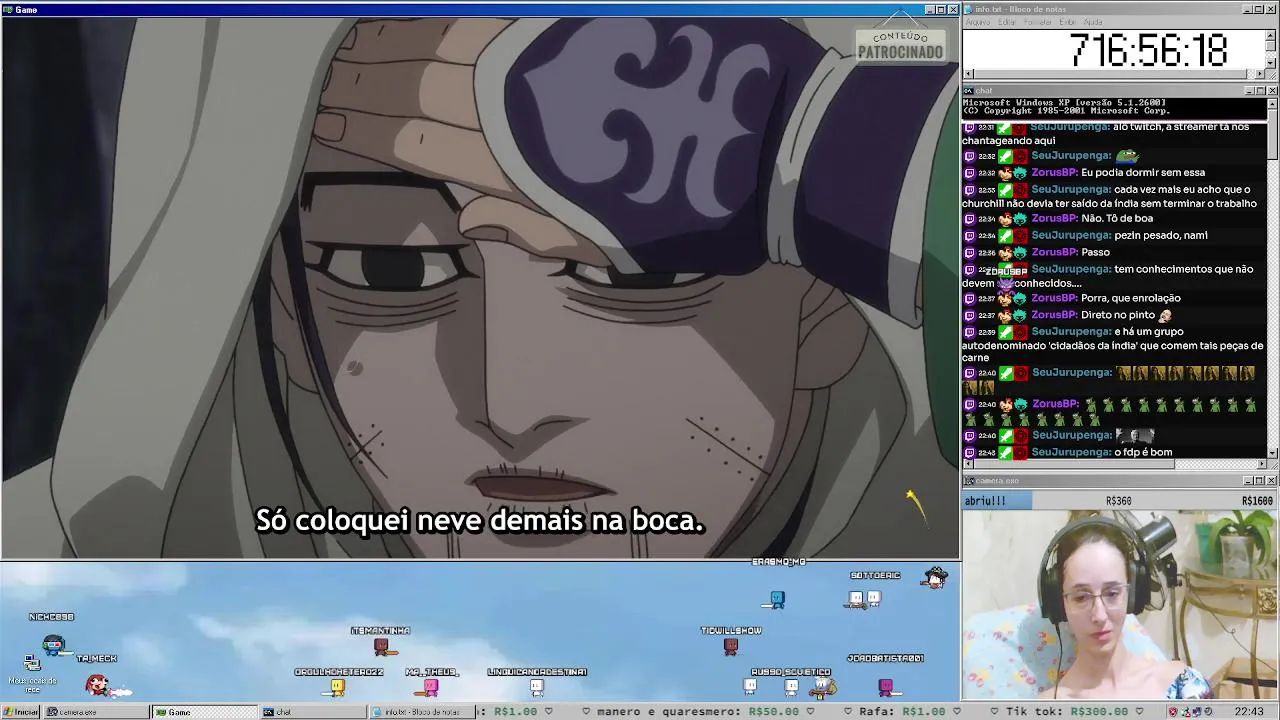Click the pink avatar under MA_THEUS_
The height and width of the screenshot is (720, 1280).
click(431, 687)
